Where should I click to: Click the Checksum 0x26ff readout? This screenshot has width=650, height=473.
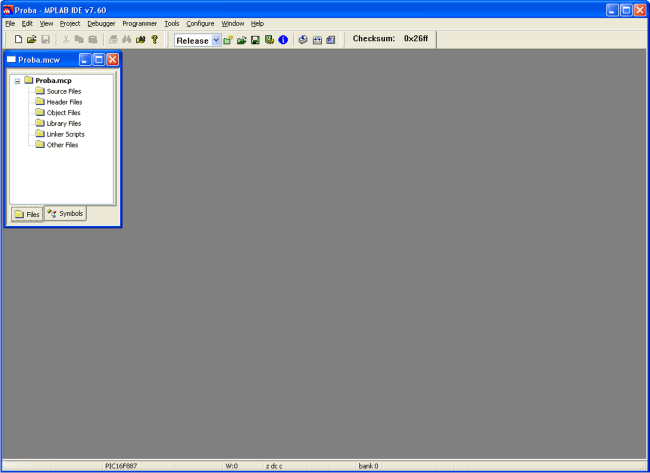pyautogui.click(x=390, y=39)
